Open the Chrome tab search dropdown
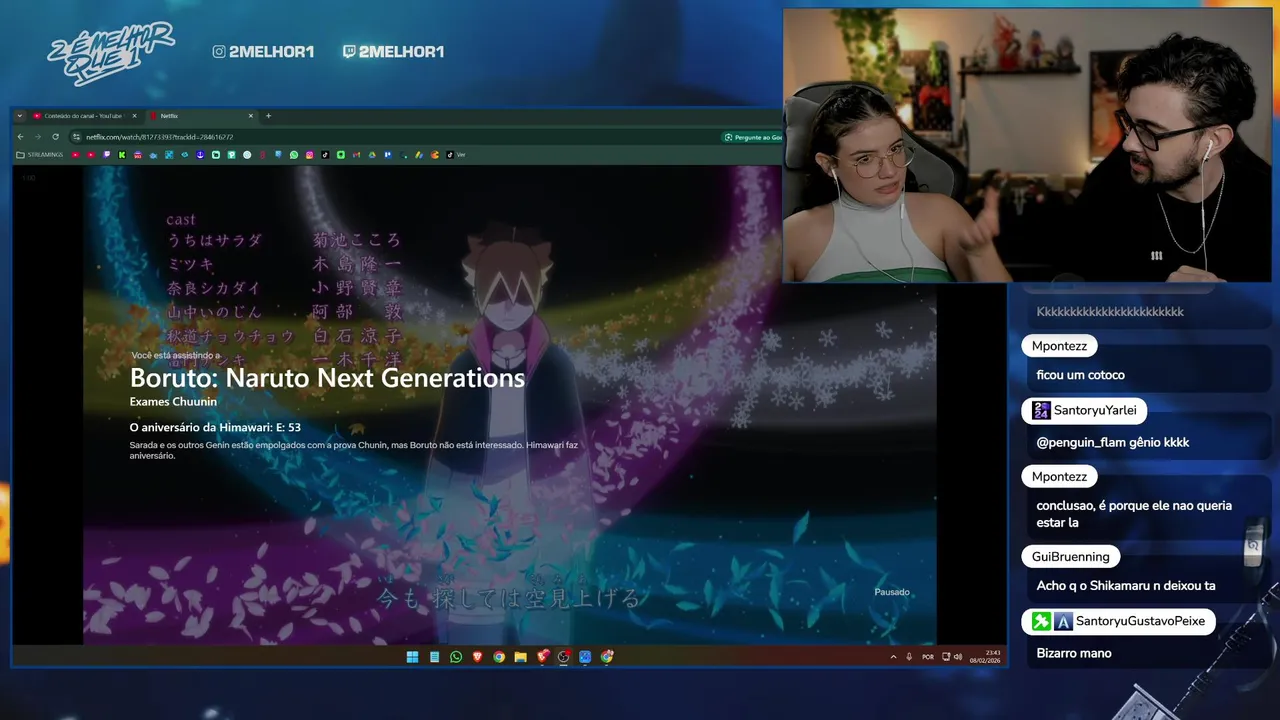 20,116
